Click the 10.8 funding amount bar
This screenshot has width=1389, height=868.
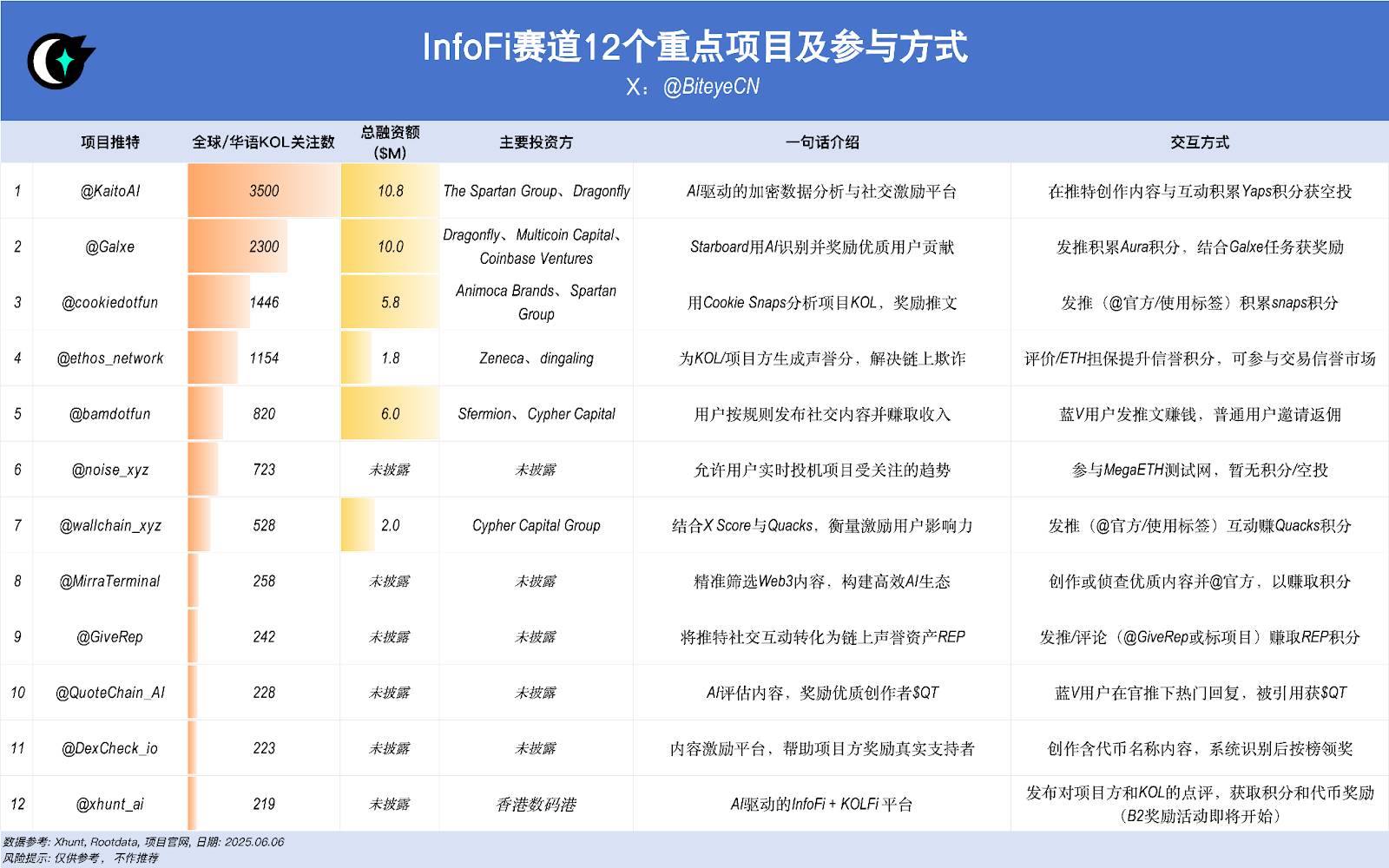point(390,191)
